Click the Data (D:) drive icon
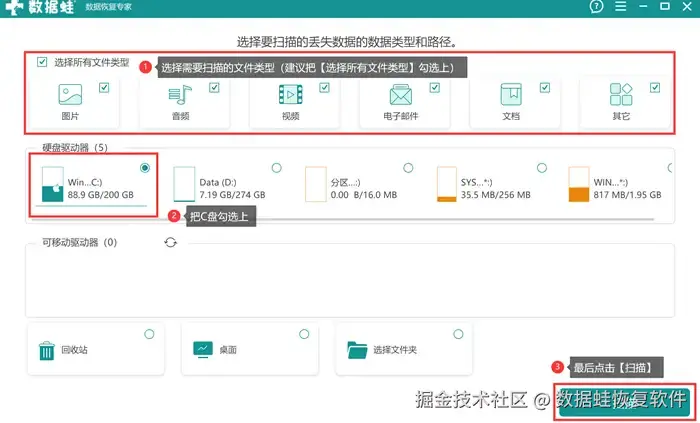700x423 pixels. 184,184
